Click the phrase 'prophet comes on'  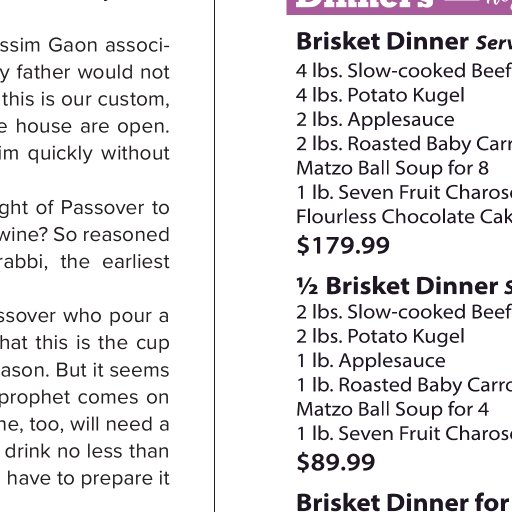(84, 398)
